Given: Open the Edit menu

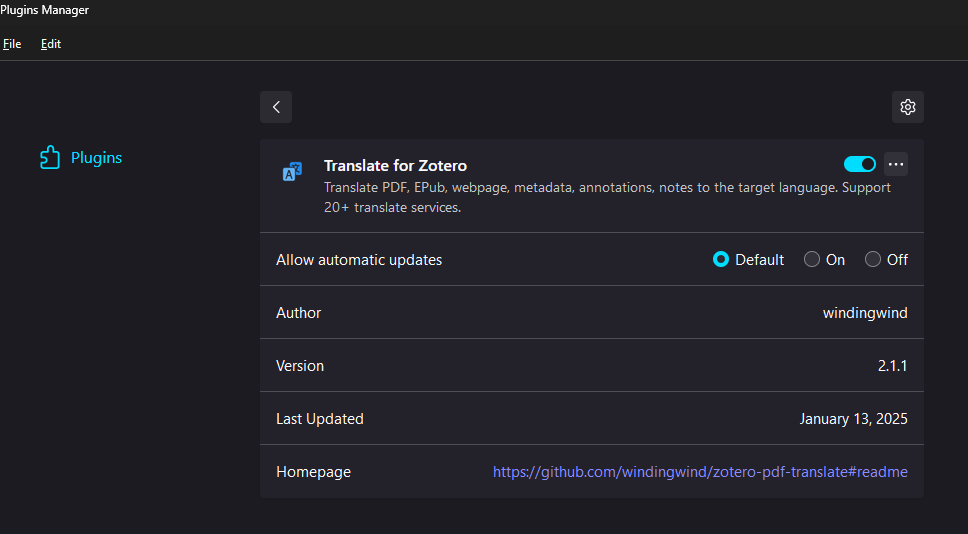Looking at the screenshot, I should (x=51, y=44).
